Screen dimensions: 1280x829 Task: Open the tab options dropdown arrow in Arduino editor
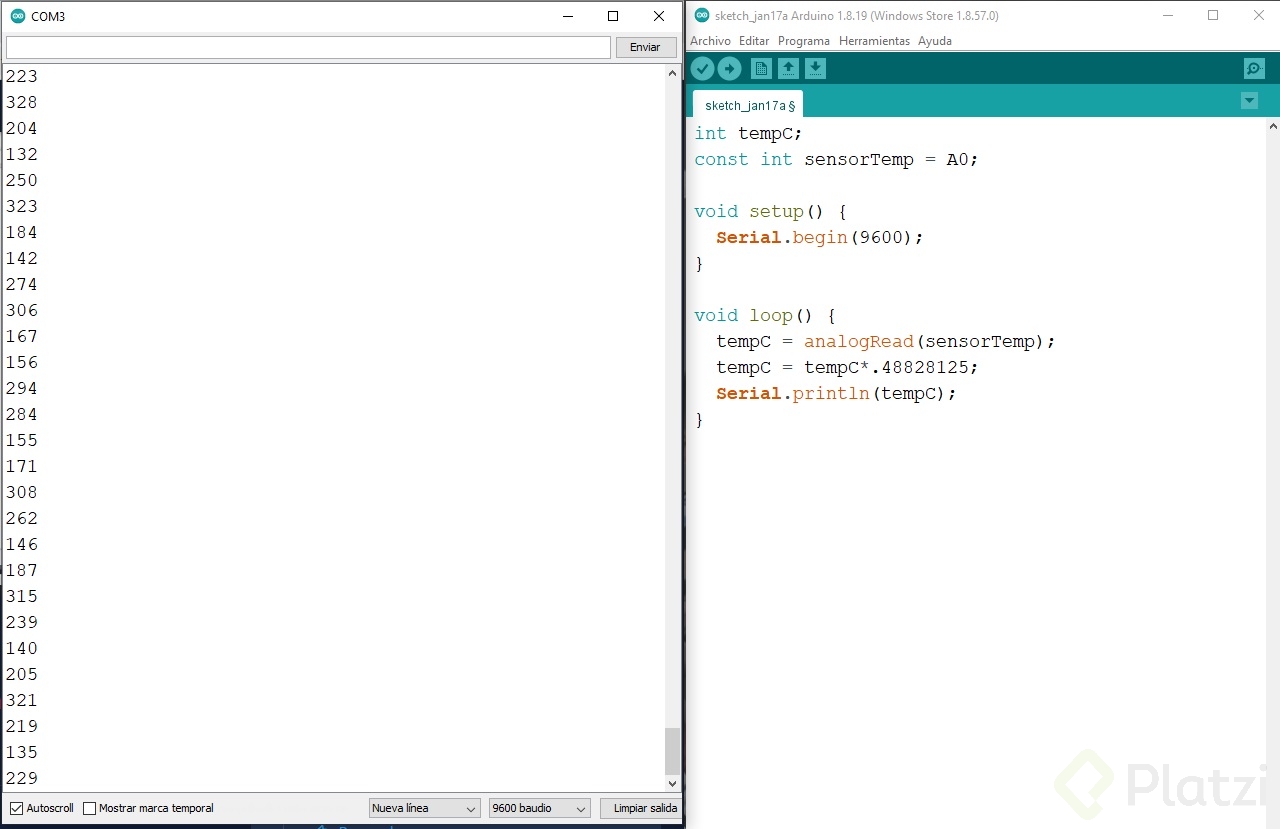coord(1248,100)
